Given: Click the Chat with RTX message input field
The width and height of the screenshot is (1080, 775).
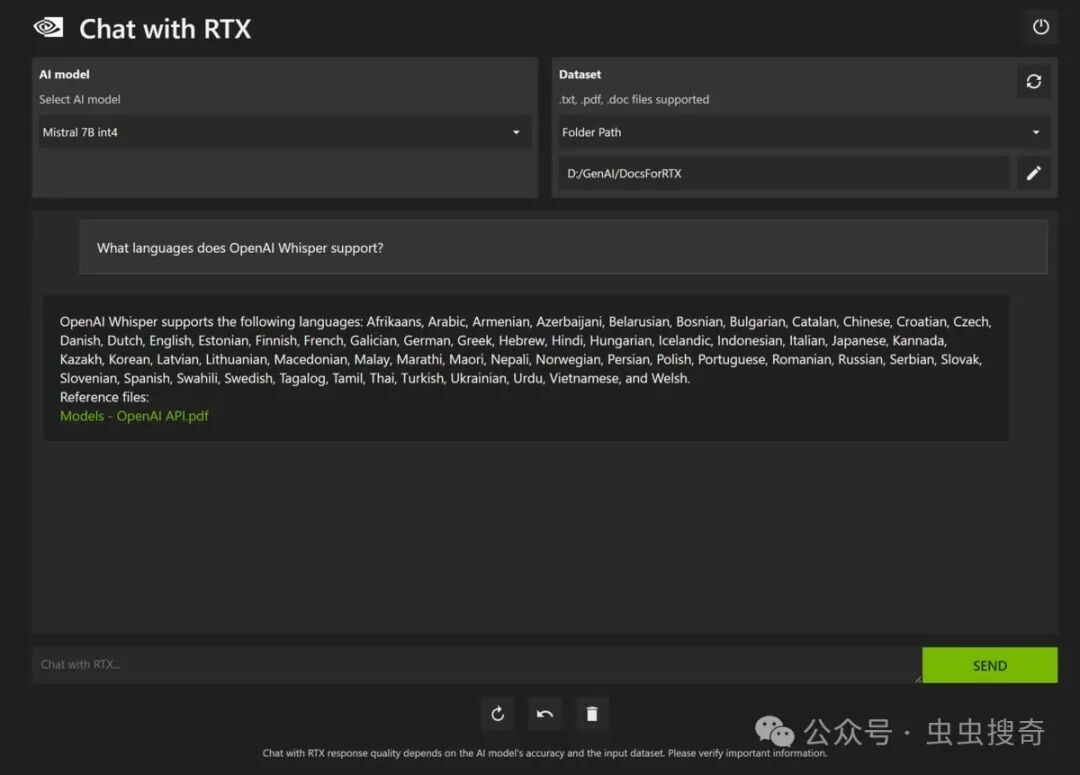Looking at the screenshot, I should point(477,664).
